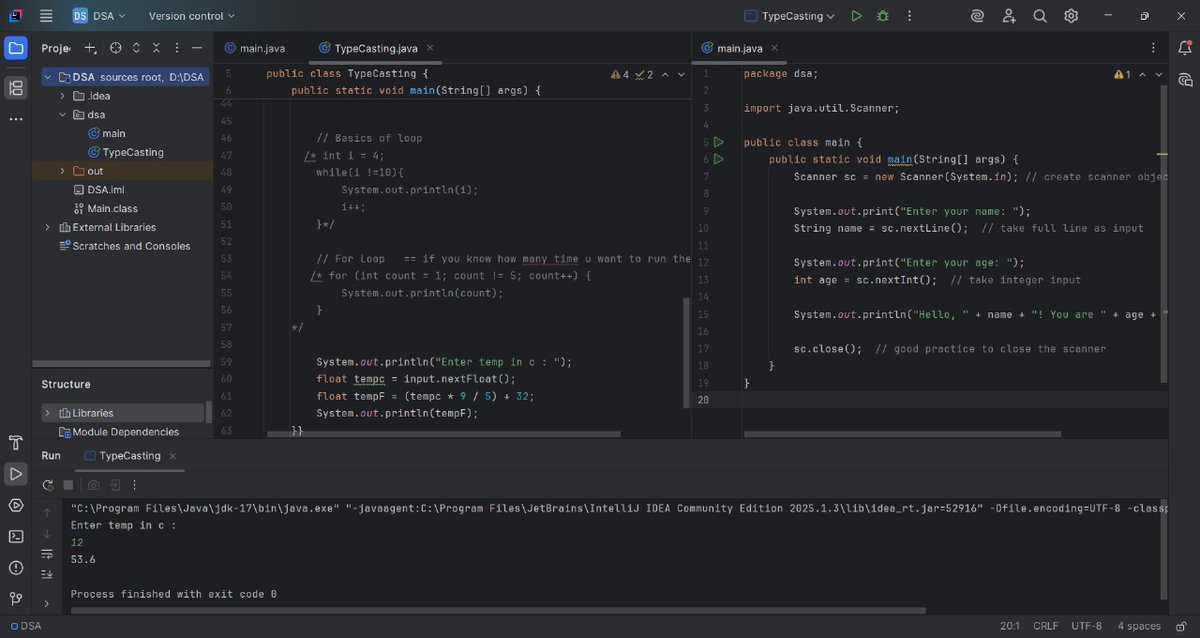Screen dimensions: 1200x638
Task: Click the Stop process square
Action: coord(68,485)
